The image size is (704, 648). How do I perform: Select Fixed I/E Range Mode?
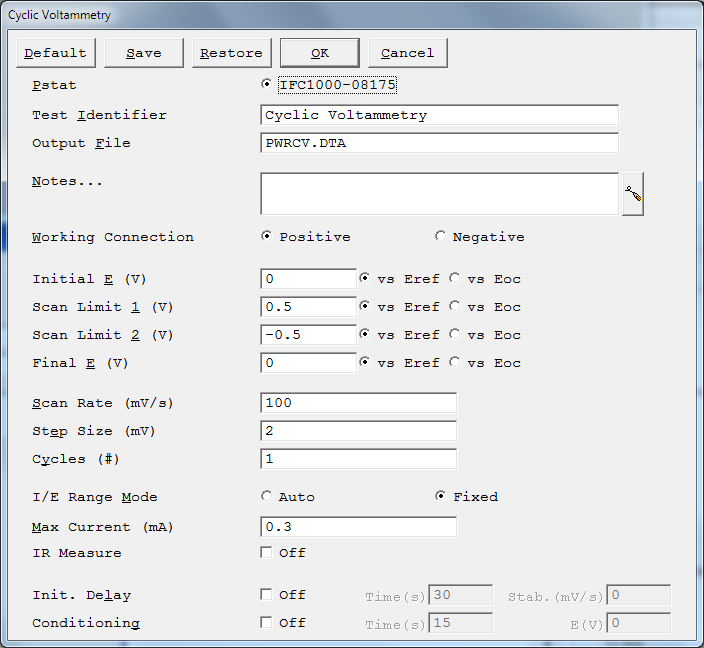(440, 496)
